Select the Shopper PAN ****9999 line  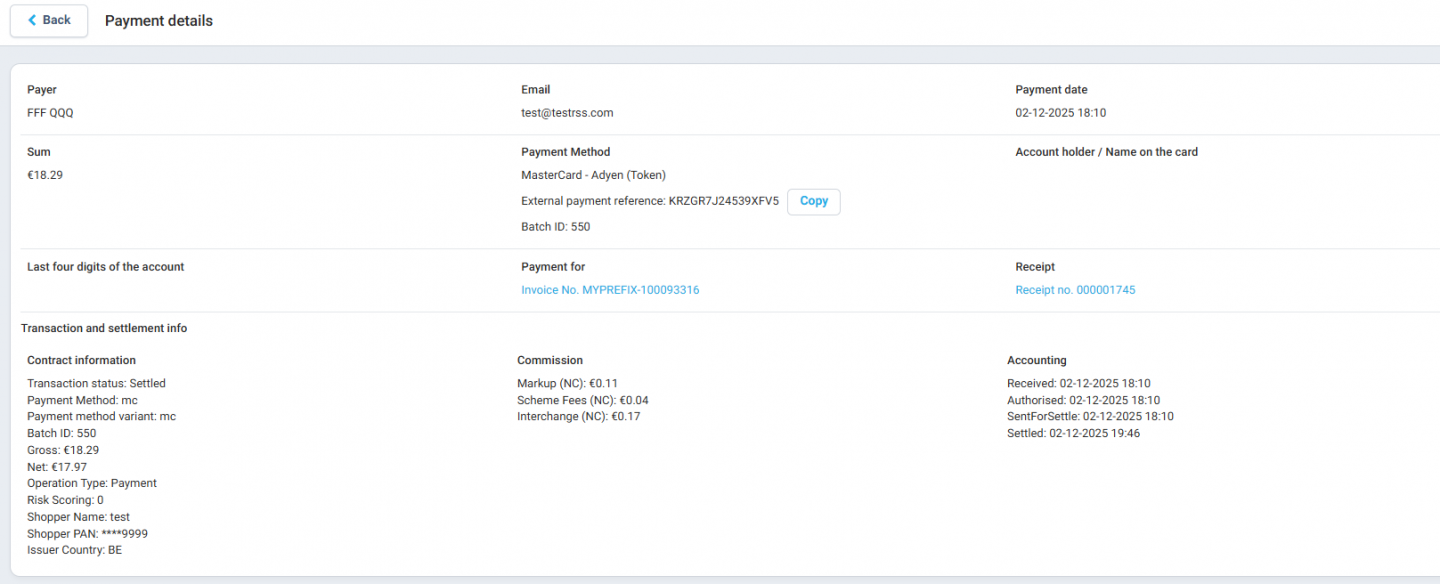87,534
